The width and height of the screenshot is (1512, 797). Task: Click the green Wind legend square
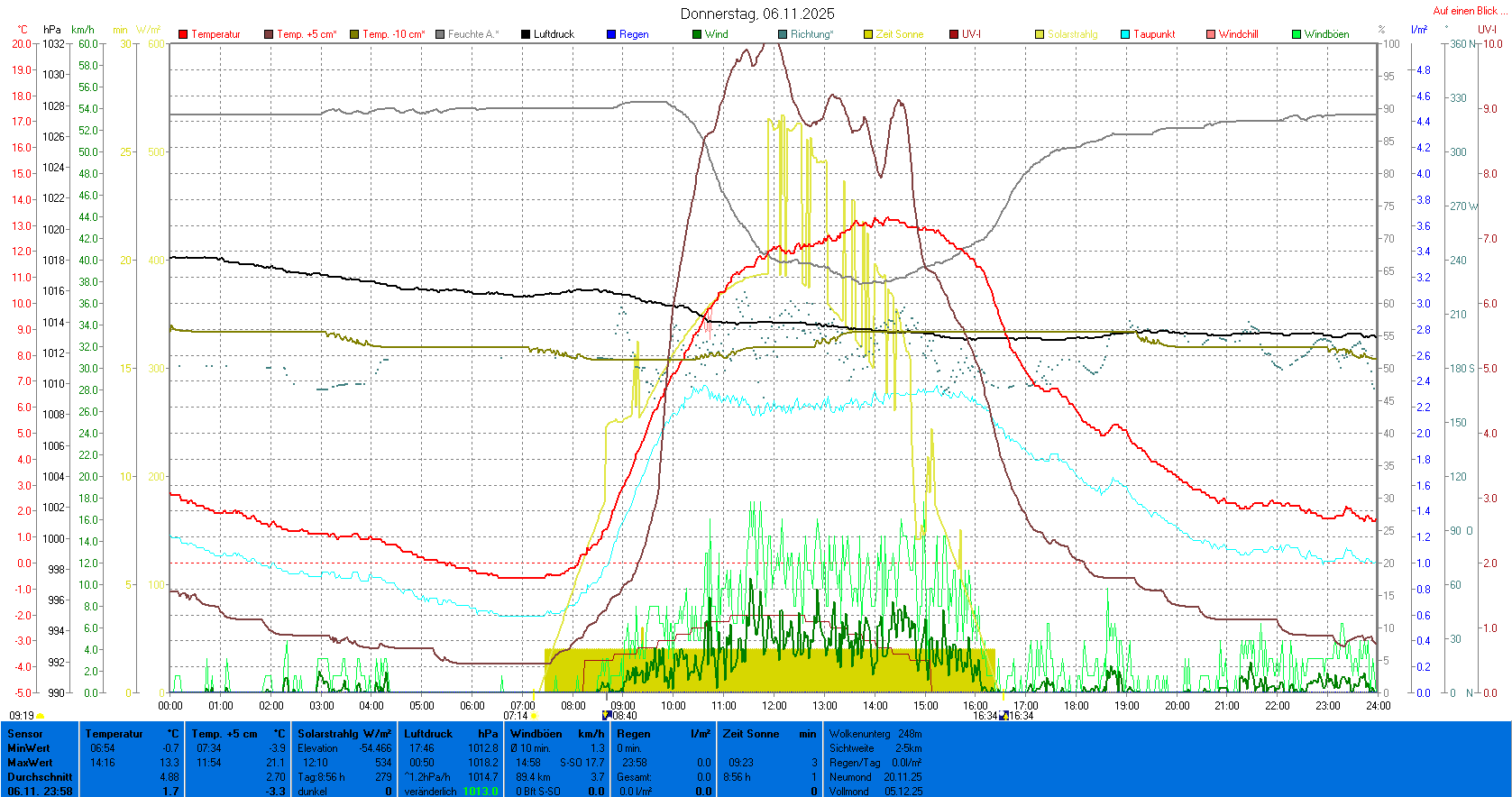point(697,34)
